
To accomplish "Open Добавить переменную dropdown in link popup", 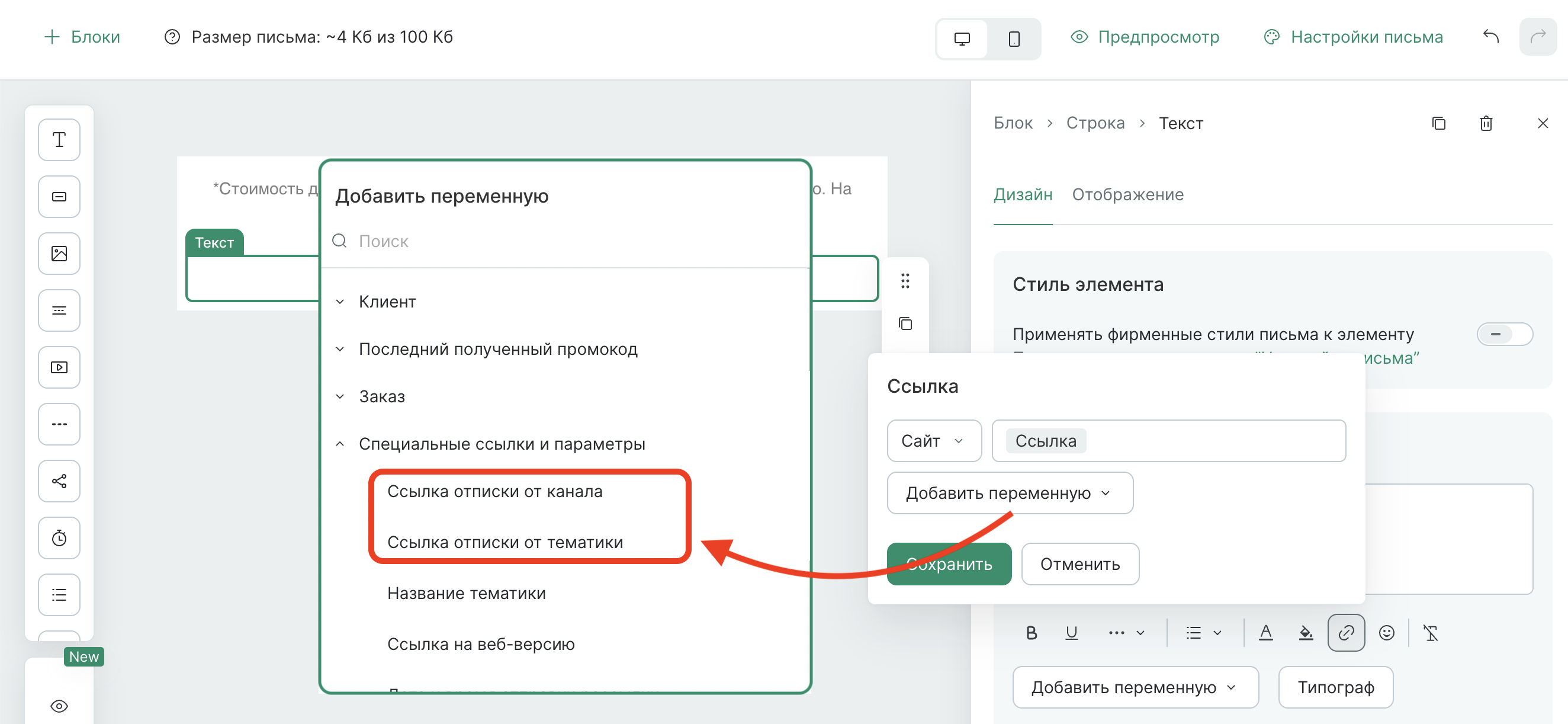I will tap(1010, 493).
